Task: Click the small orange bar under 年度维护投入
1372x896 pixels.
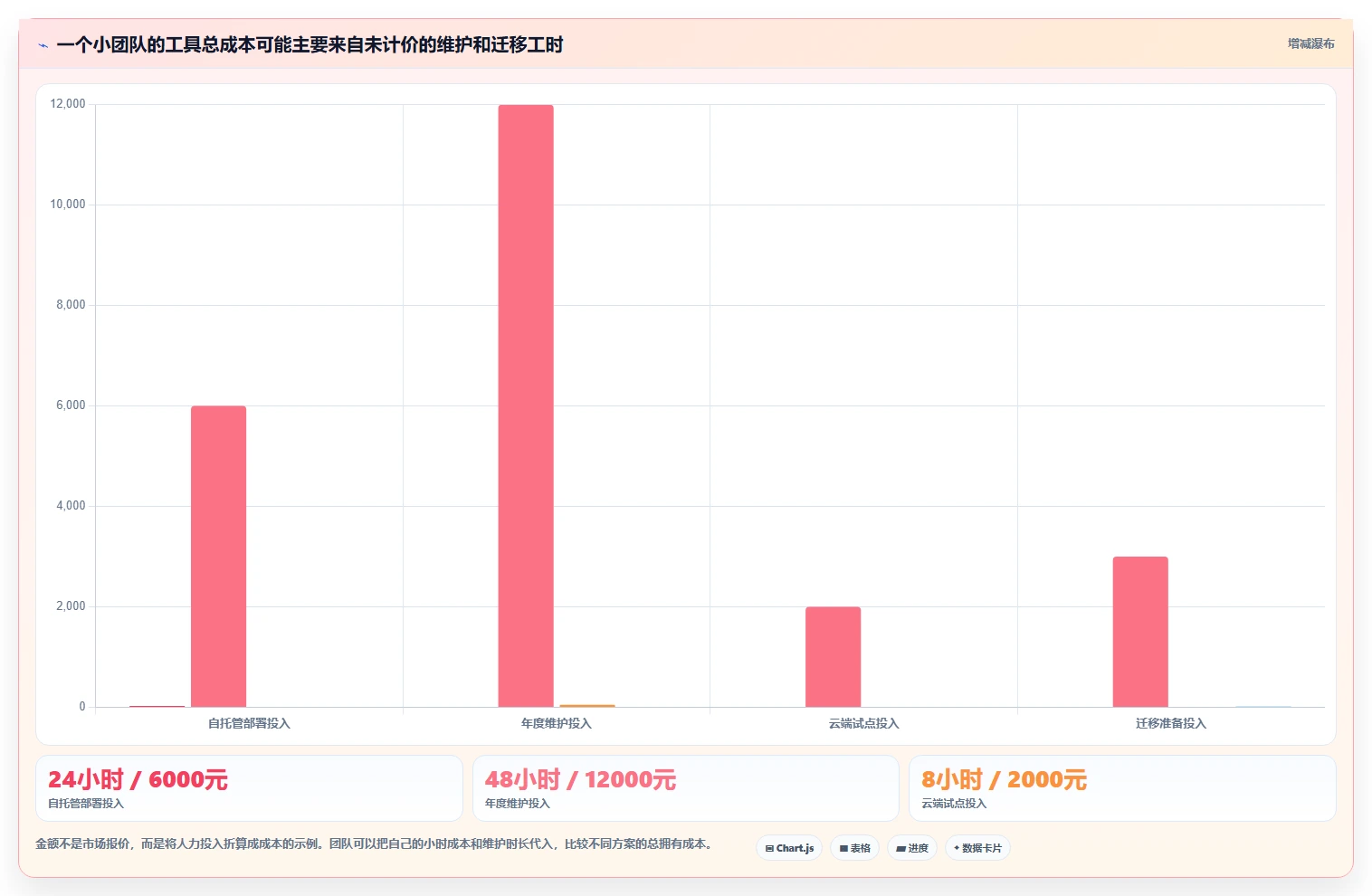Action: tap(587, 706)
